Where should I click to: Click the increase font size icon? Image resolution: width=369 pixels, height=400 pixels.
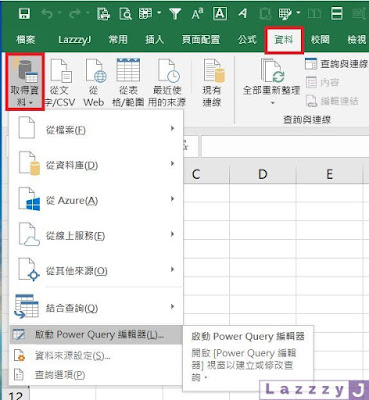pyautogui.click(x=197, y=14)
